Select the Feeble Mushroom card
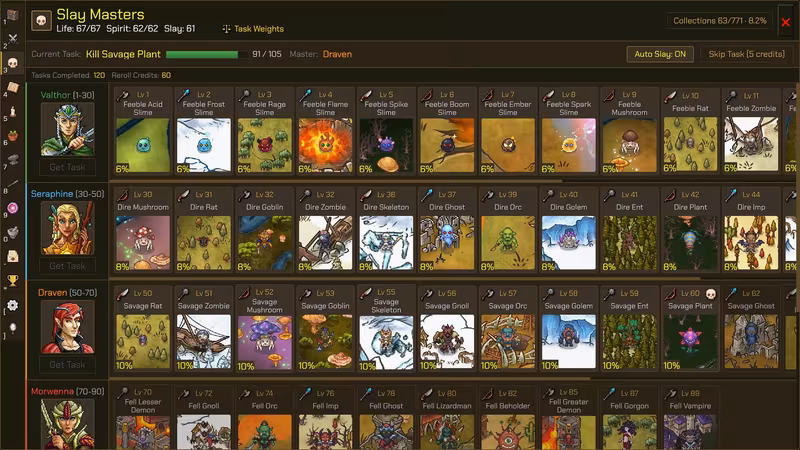Screen dimensions: 800x450 (629, 131)
